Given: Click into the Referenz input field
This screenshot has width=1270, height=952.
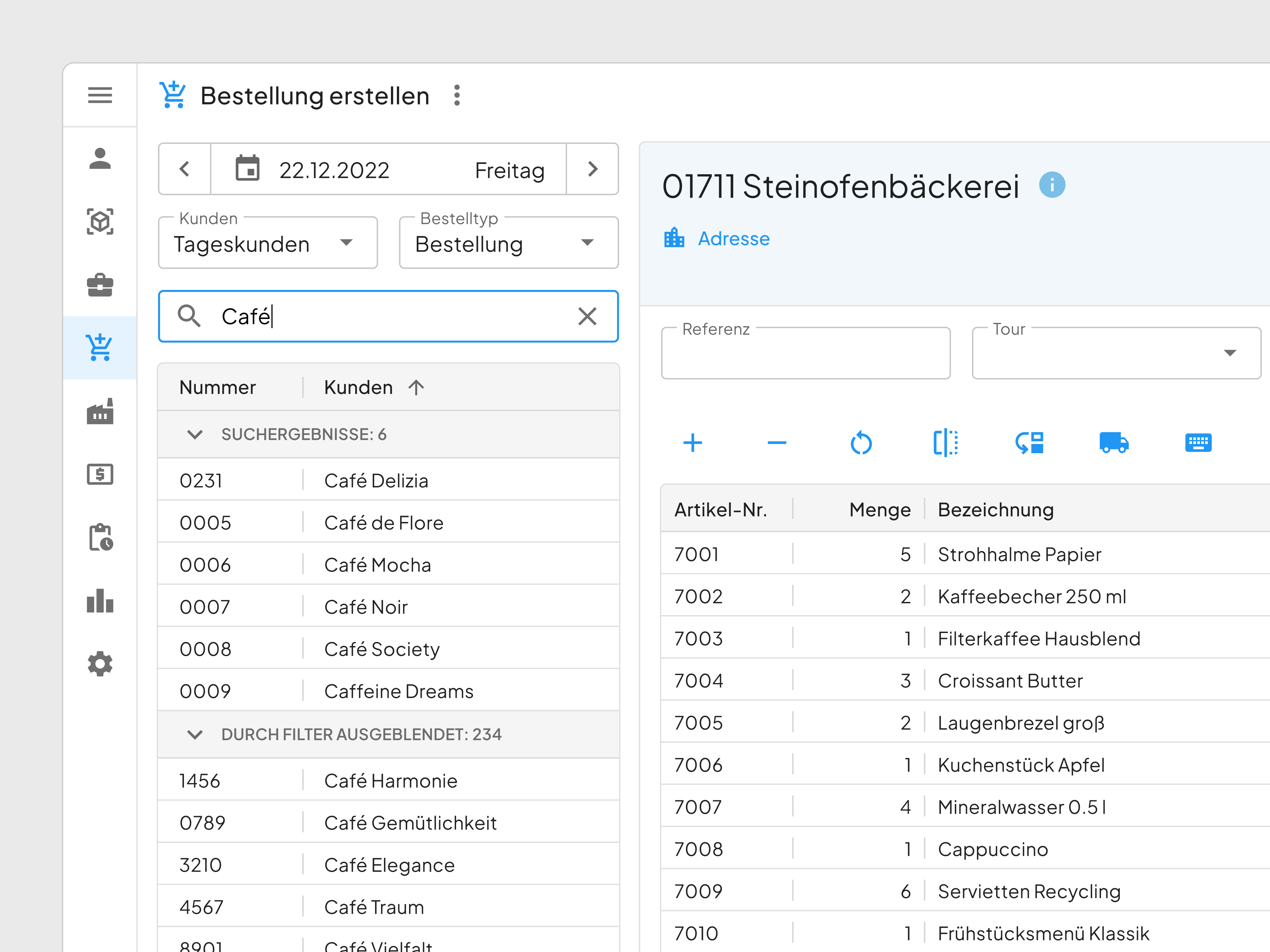Looking at the screenshot, I should pyautogui.click(x=806, y=353).
